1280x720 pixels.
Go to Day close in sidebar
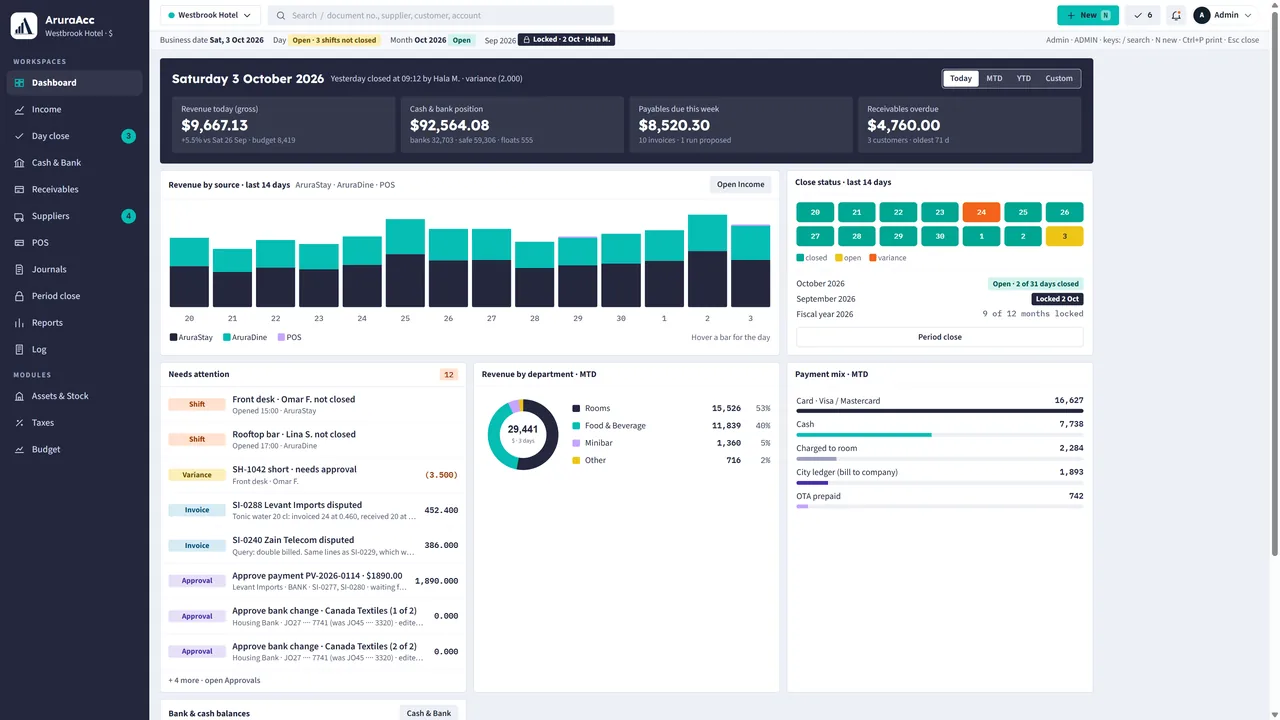74,136
